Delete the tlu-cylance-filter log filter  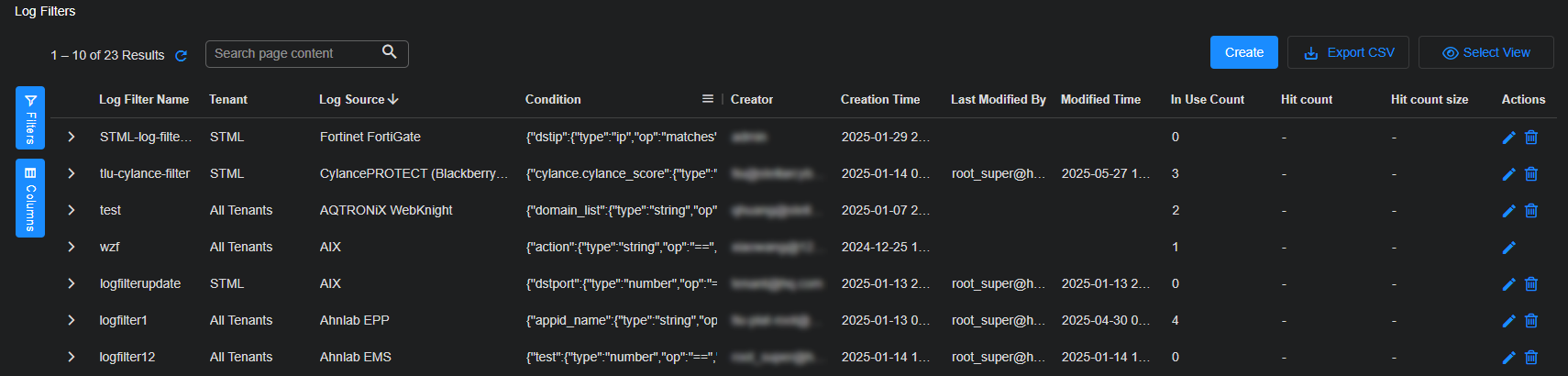pos(1531,174)
